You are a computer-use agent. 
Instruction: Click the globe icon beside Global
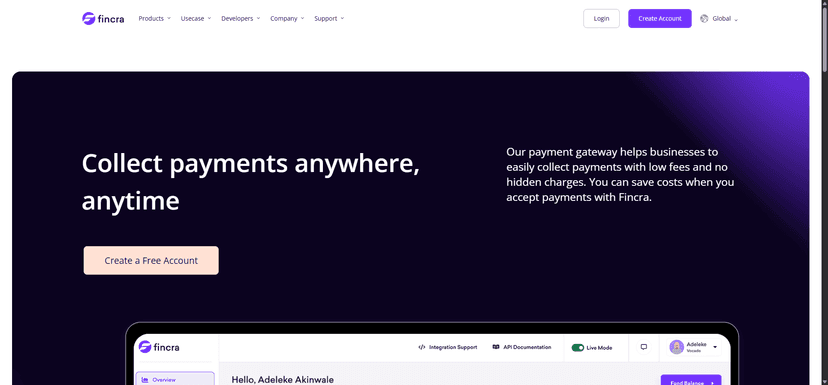coord(704,18)
